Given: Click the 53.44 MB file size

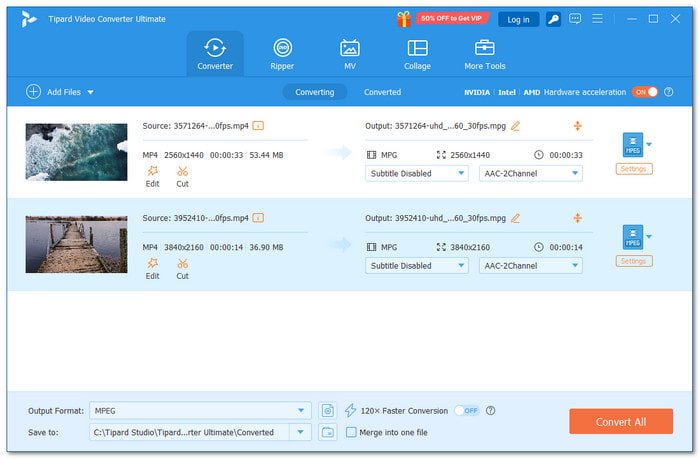Looking at the screenshot, I should (266, 155).
